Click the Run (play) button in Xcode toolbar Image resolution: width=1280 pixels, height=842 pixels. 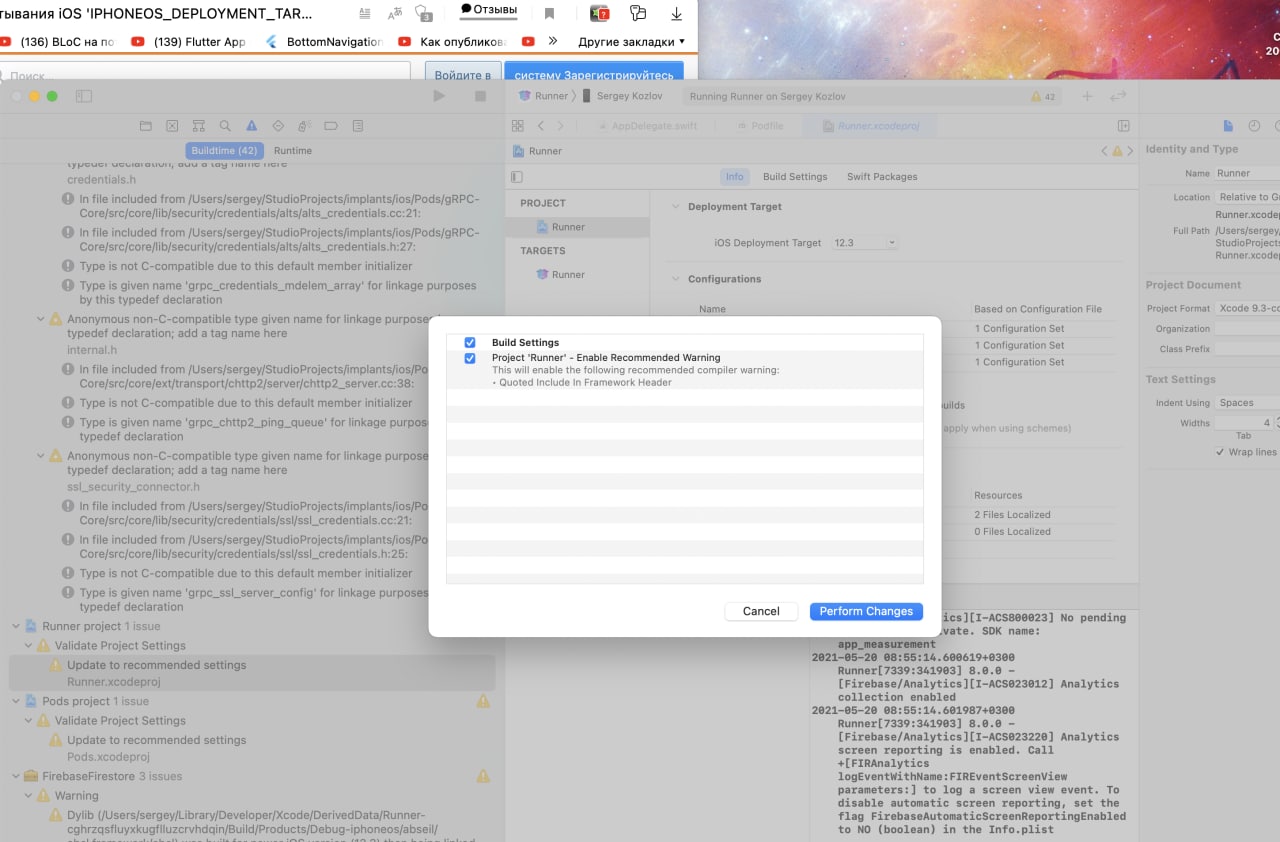[x=438, y=96]
